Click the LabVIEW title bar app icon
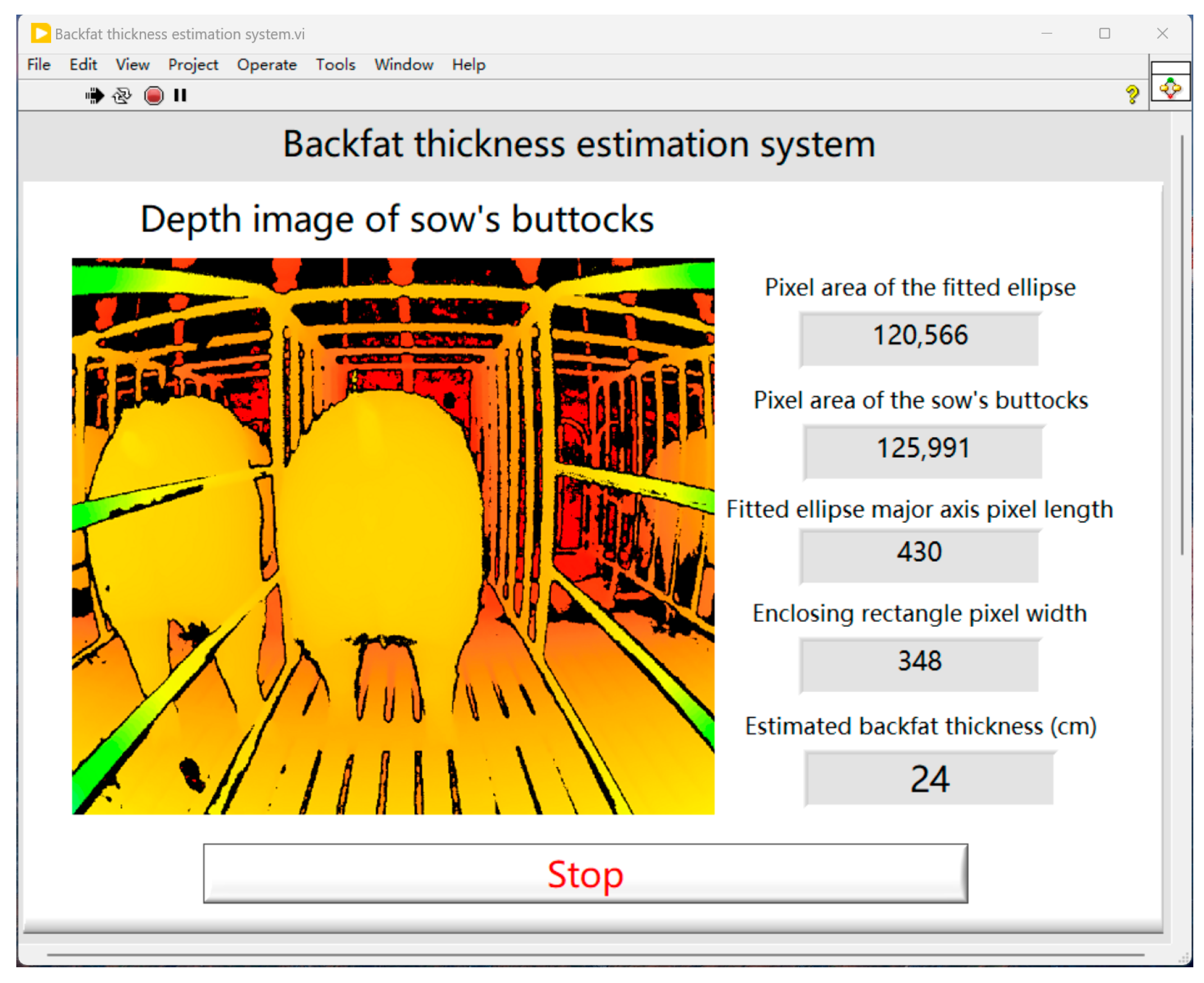 point(40,33)
